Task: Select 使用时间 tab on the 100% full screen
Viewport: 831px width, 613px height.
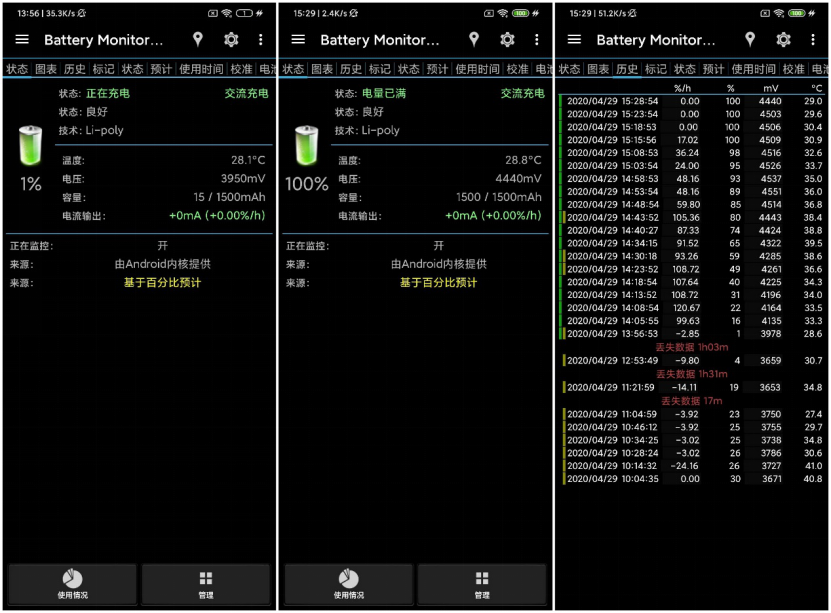Action: point(477,70)
